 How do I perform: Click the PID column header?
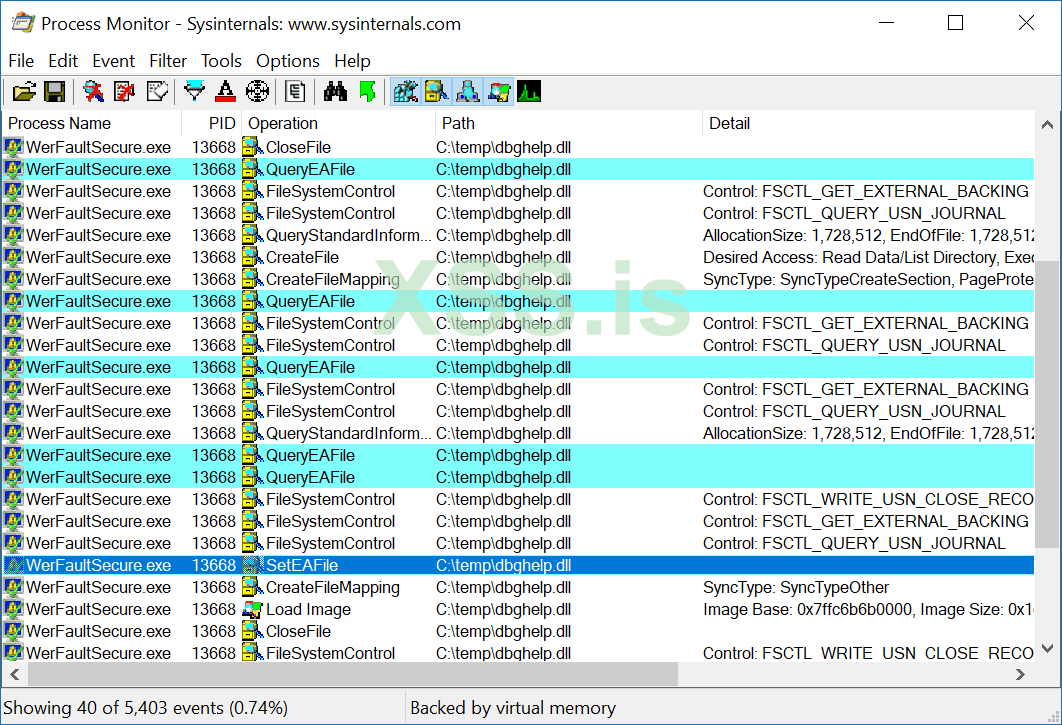click(212, 123)
